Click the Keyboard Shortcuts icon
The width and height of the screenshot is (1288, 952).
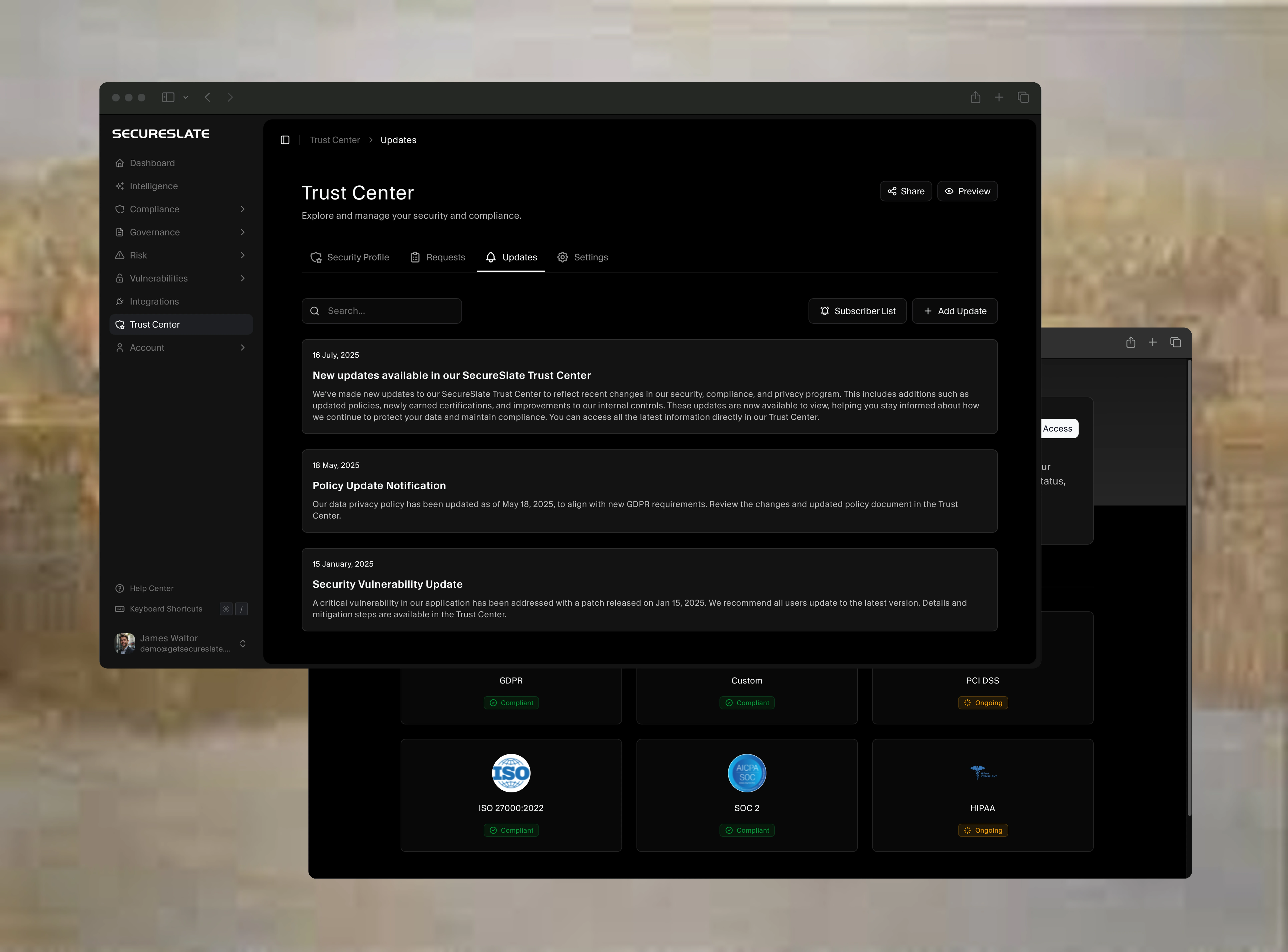coord(120,609)
